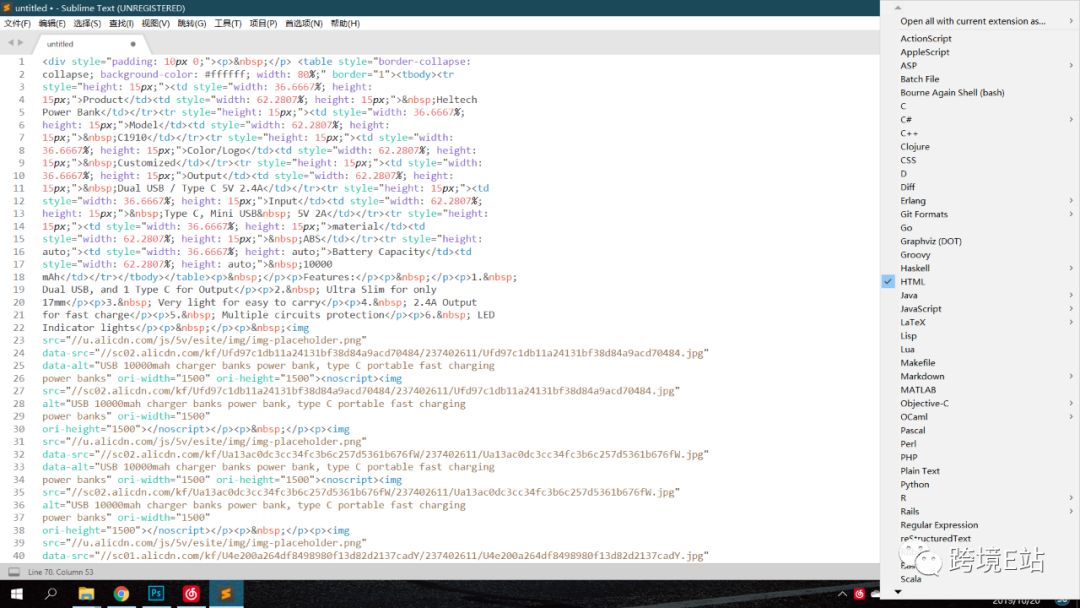Click the red NetEase tray icon
The height and width of the screenshot is (608, 1080).
coord(860,594)
